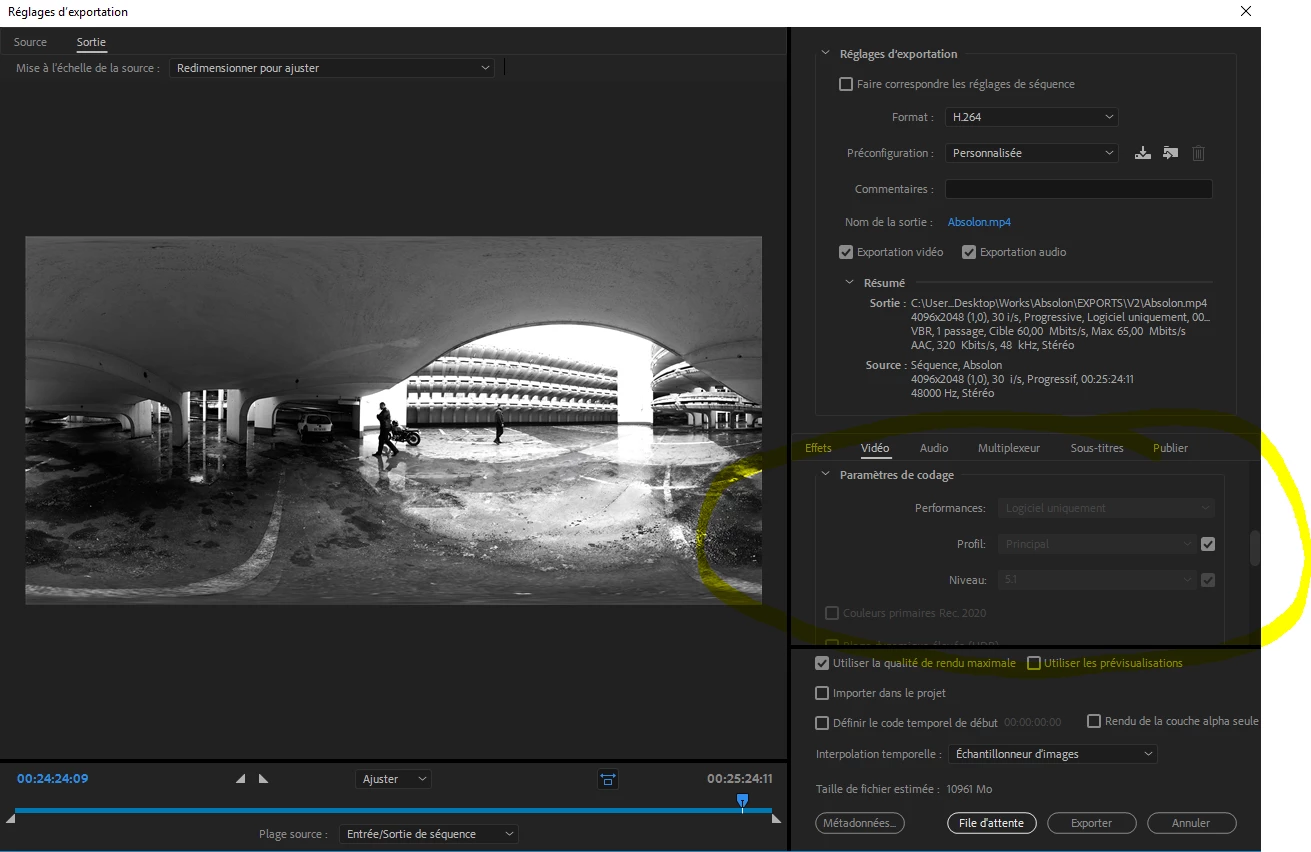Open the Format H.264 dropdown
The width and height of the screenshot is (1311, 852).
point(1031,117)
